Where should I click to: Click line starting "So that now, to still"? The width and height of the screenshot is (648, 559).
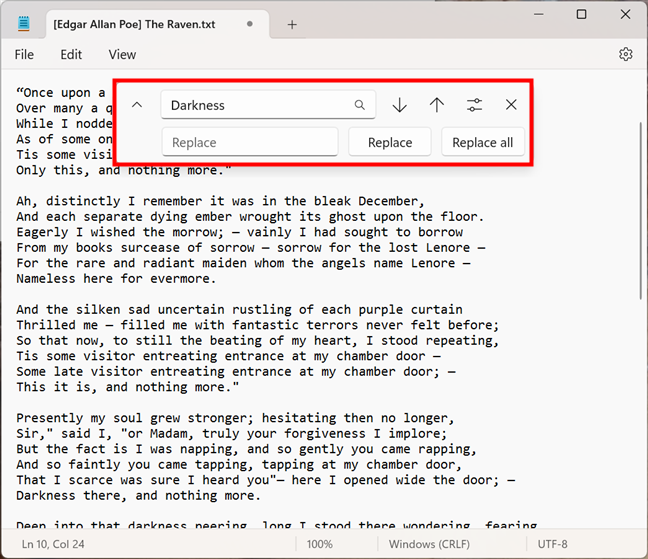[x=257, y=340]
